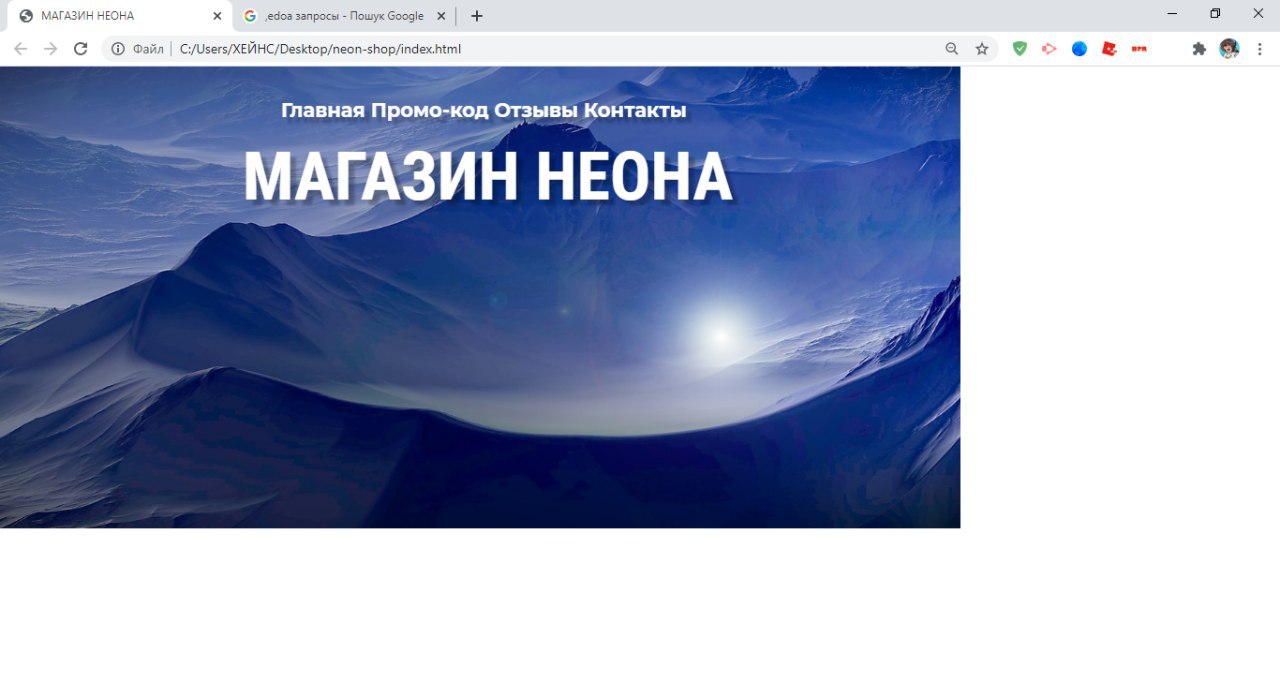
Task: View site information icon
Action: click(118, 48)
